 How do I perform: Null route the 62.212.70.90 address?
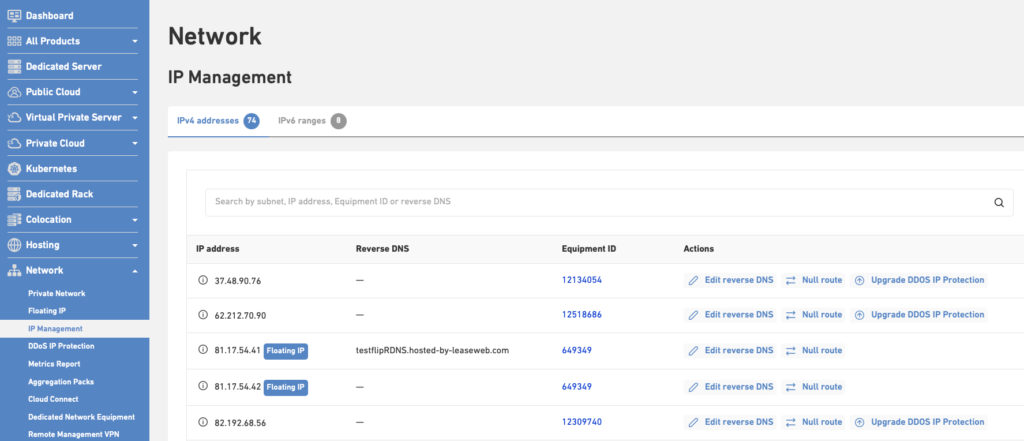(814, 315)
